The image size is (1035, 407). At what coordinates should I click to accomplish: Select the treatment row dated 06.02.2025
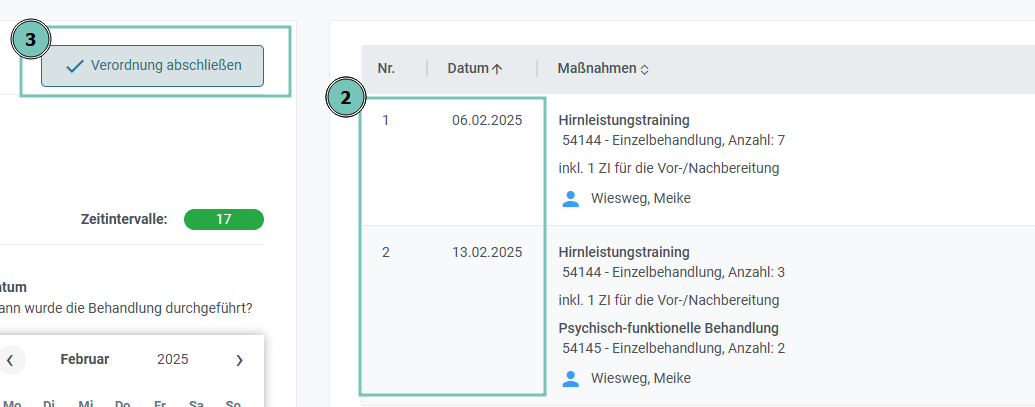coord(698,160)
